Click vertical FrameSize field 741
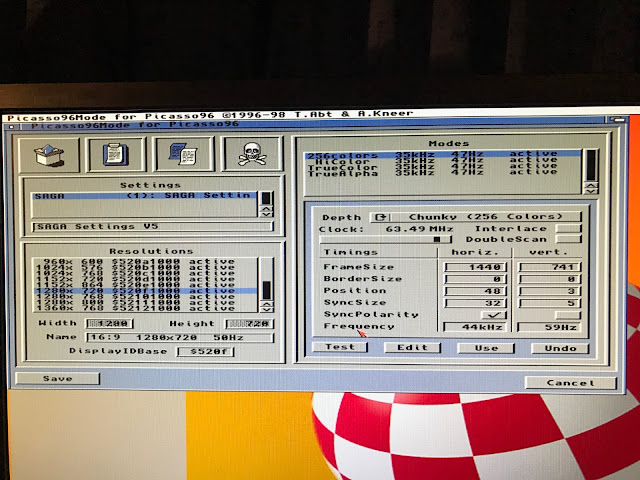Image resolution: width=640 pixels, height=480 pixels. click(550, 267)
